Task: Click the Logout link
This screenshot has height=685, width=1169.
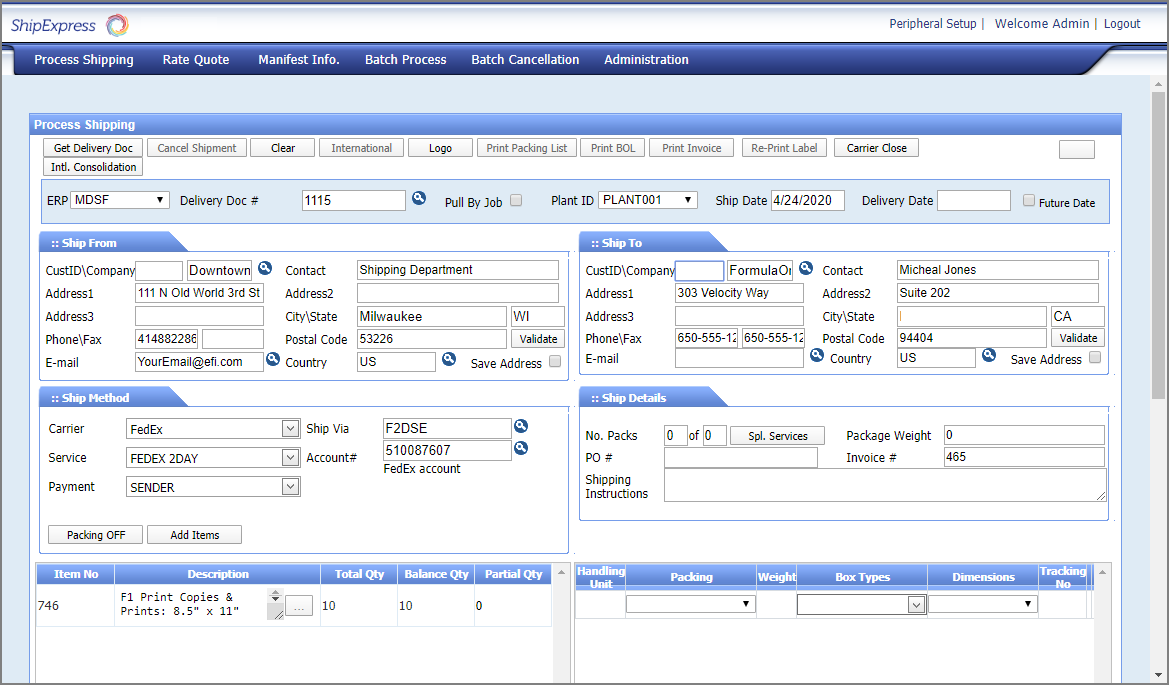Action: coord(1122,24)
